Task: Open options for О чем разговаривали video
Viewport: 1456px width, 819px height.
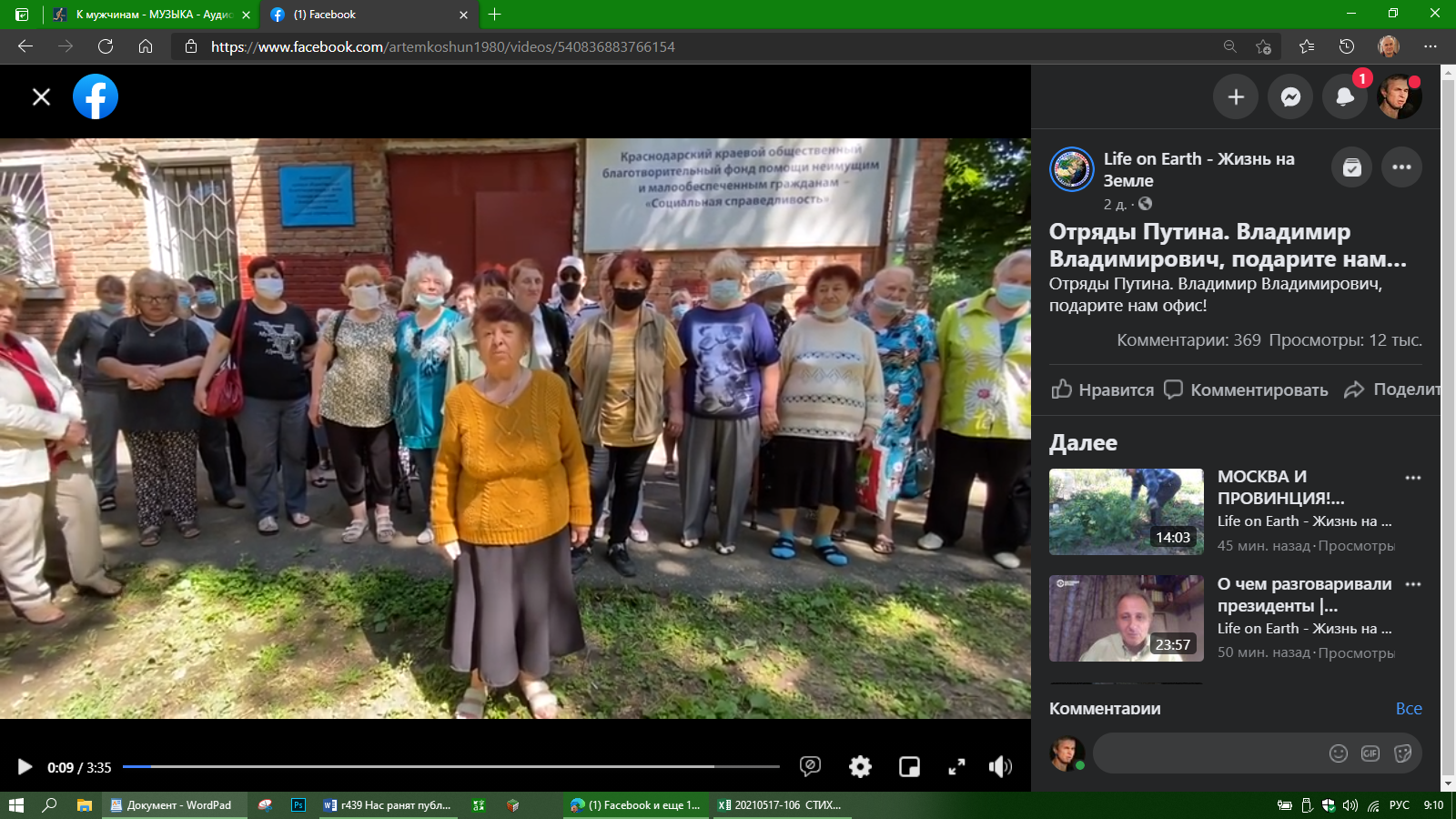Action: (x=1412, y=584)
